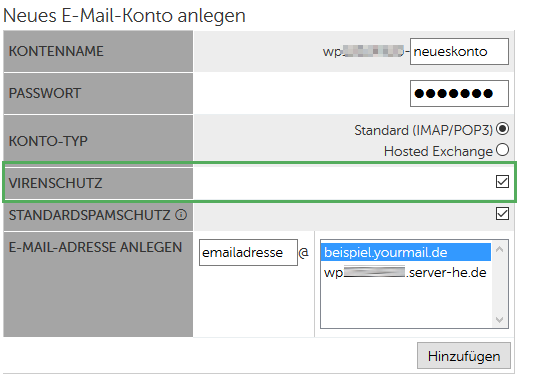Focus the Kontenname input field
552x379 pixels.
click(x=459, y=52)
